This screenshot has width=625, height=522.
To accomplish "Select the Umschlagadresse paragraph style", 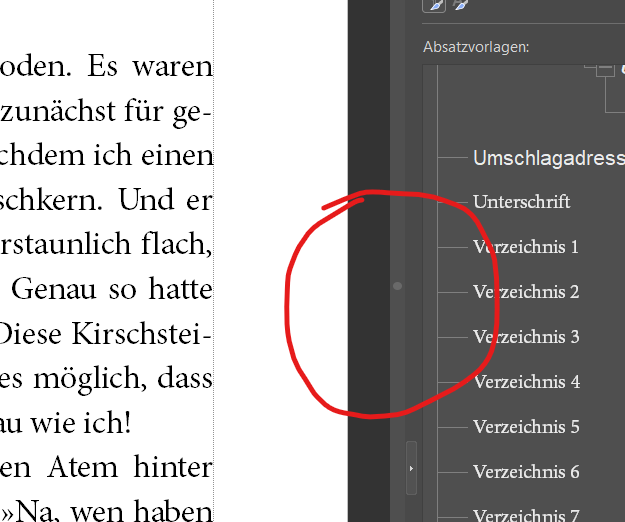I will [548, 158].
